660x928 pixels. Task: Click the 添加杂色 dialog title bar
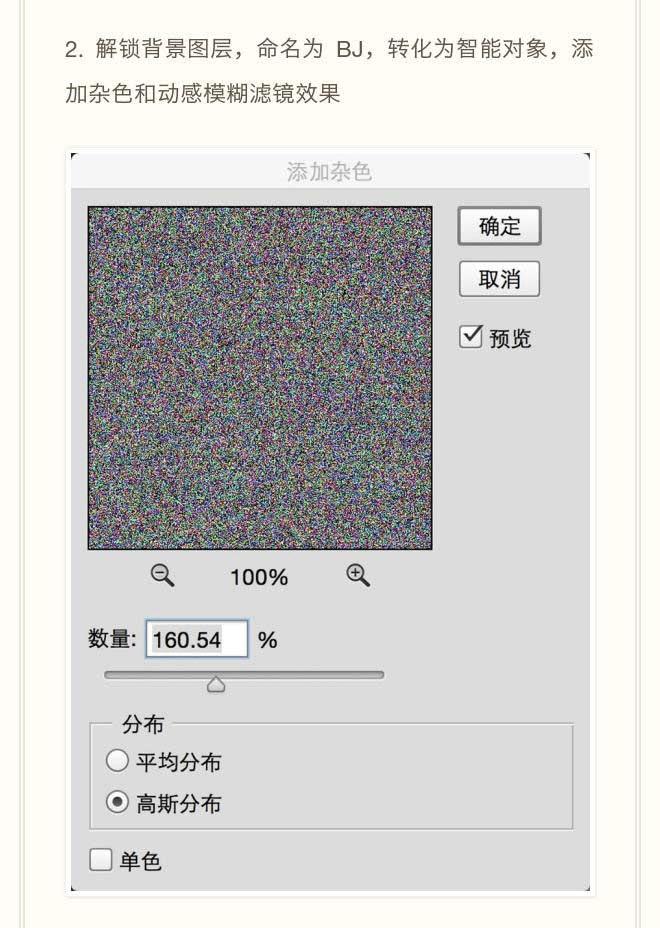[330, 172]
